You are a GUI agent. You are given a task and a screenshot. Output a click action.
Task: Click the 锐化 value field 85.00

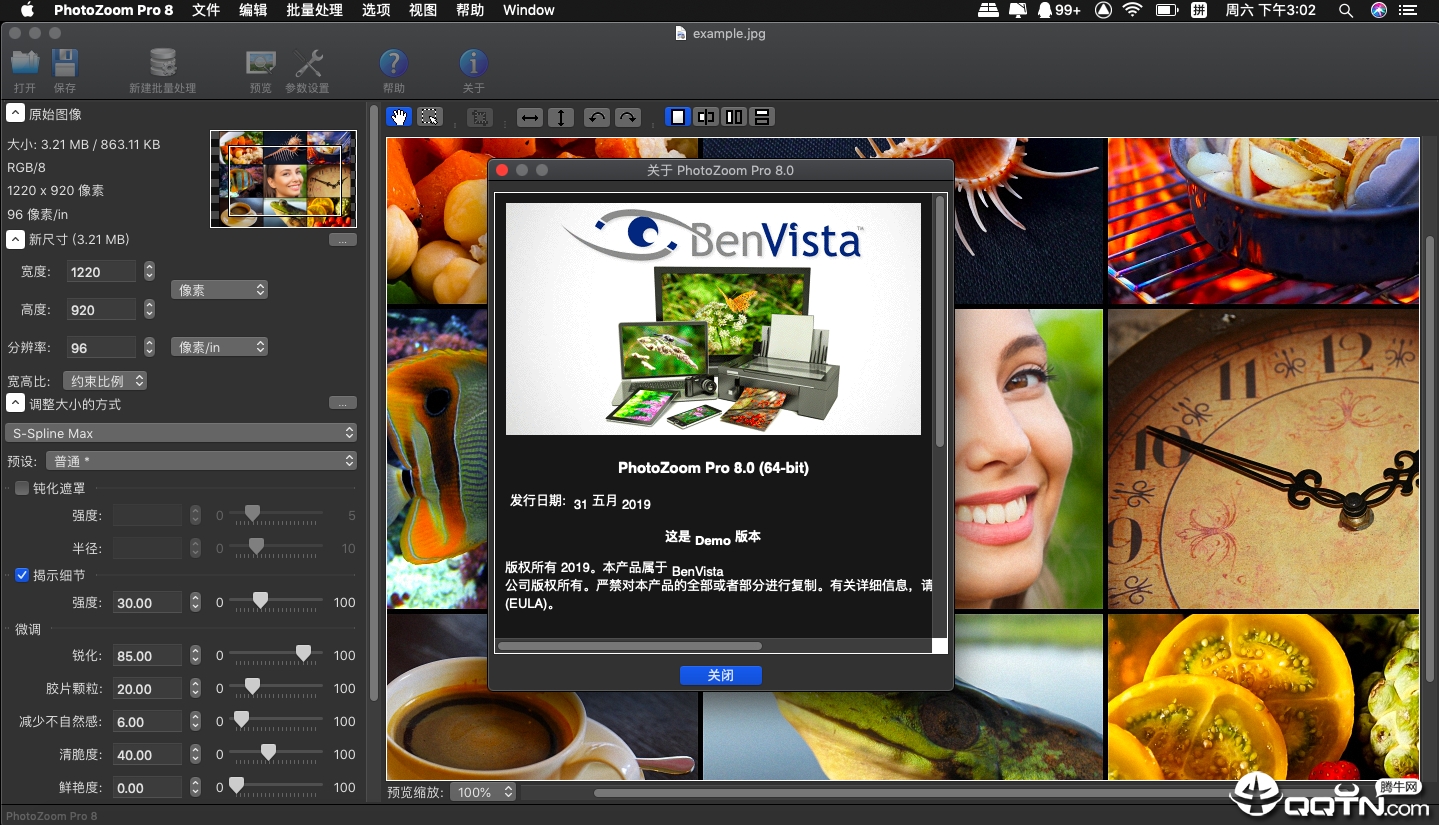tap(148, 656)
